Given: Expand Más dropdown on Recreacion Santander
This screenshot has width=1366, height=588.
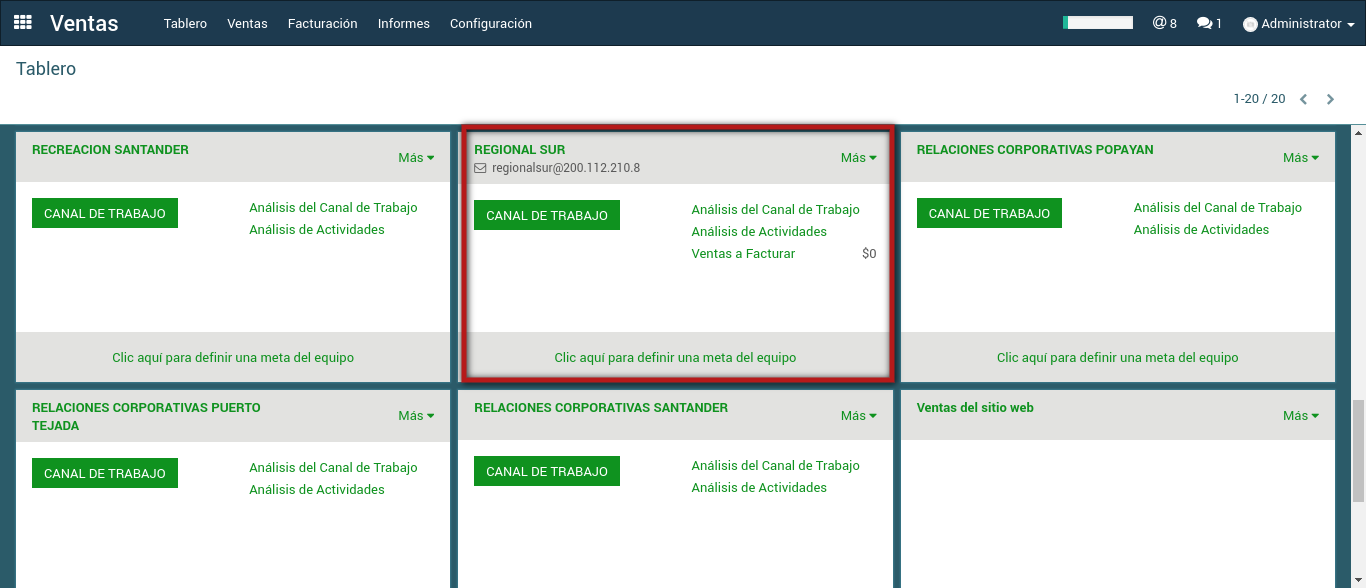Looking at the screenshot, I should point(416,157).
